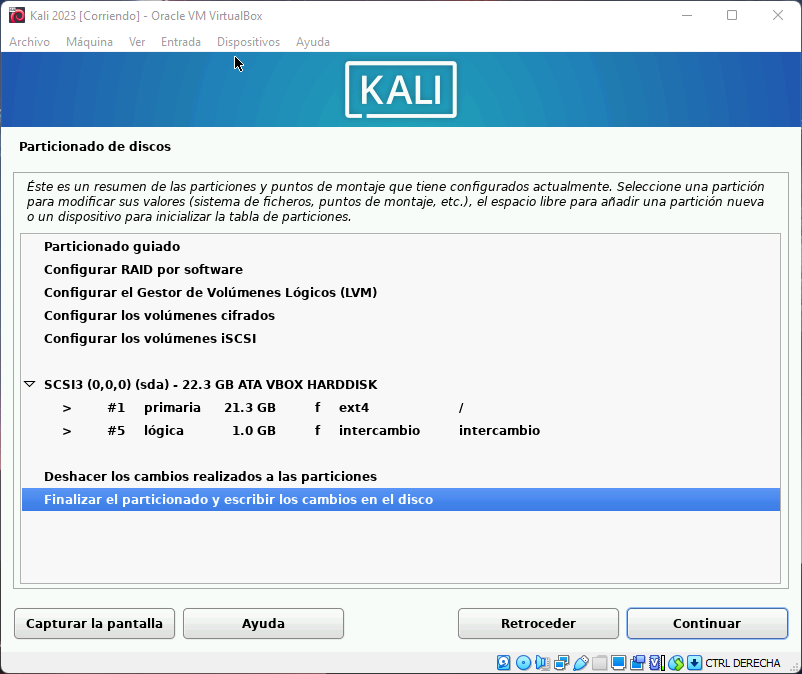Minimize the VirtualBox window
This screenshot has width=802, height=674.
(687, 15)
